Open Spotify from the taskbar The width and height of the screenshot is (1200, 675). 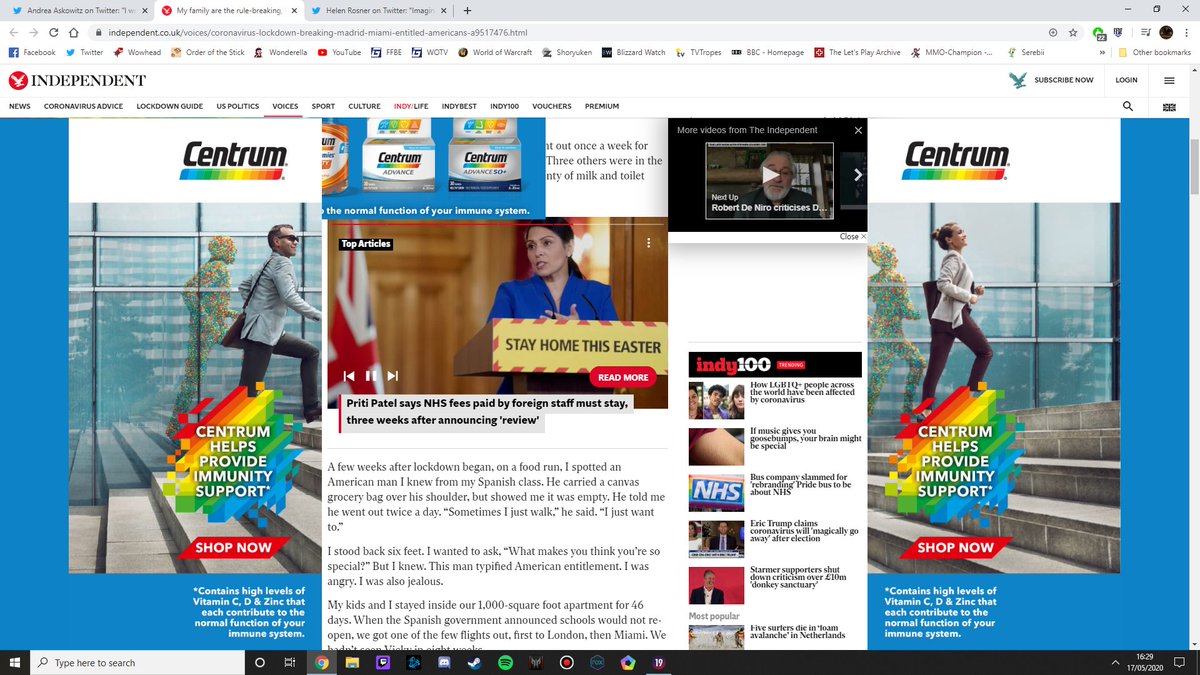(x=504, y=662)
